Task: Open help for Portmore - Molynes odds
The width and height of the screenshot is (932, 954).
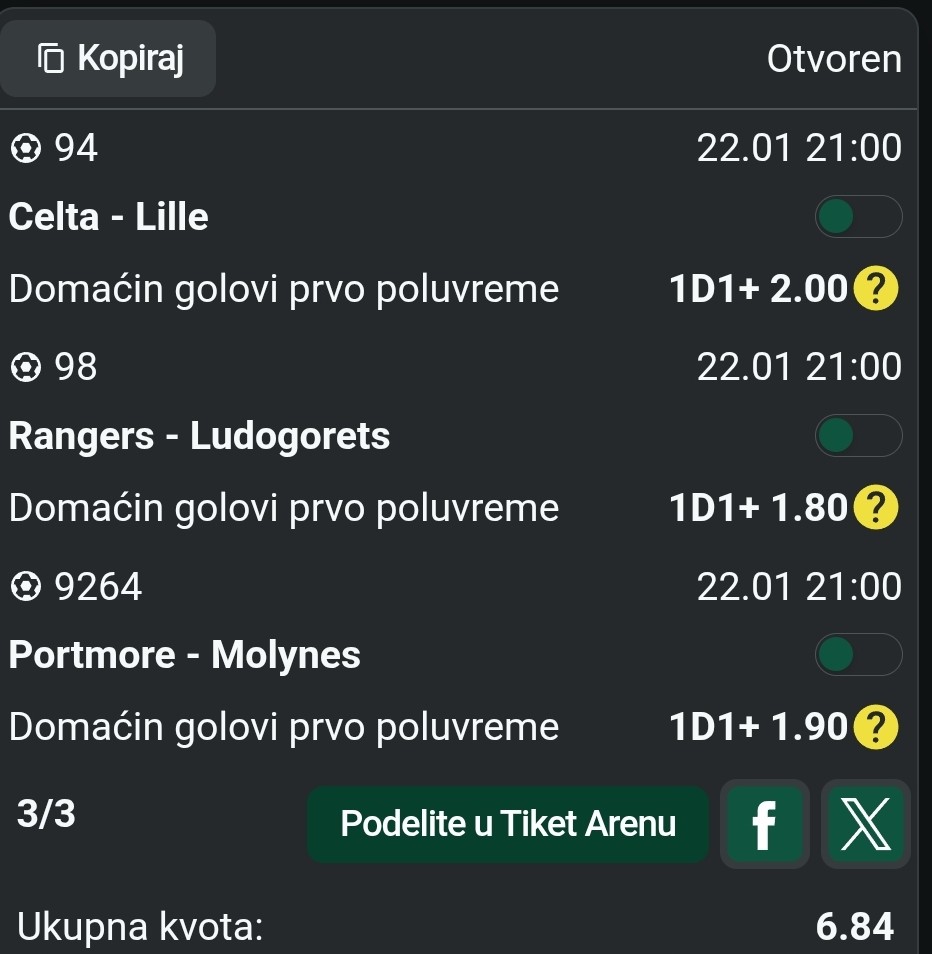Action: (x=877, y=727)
